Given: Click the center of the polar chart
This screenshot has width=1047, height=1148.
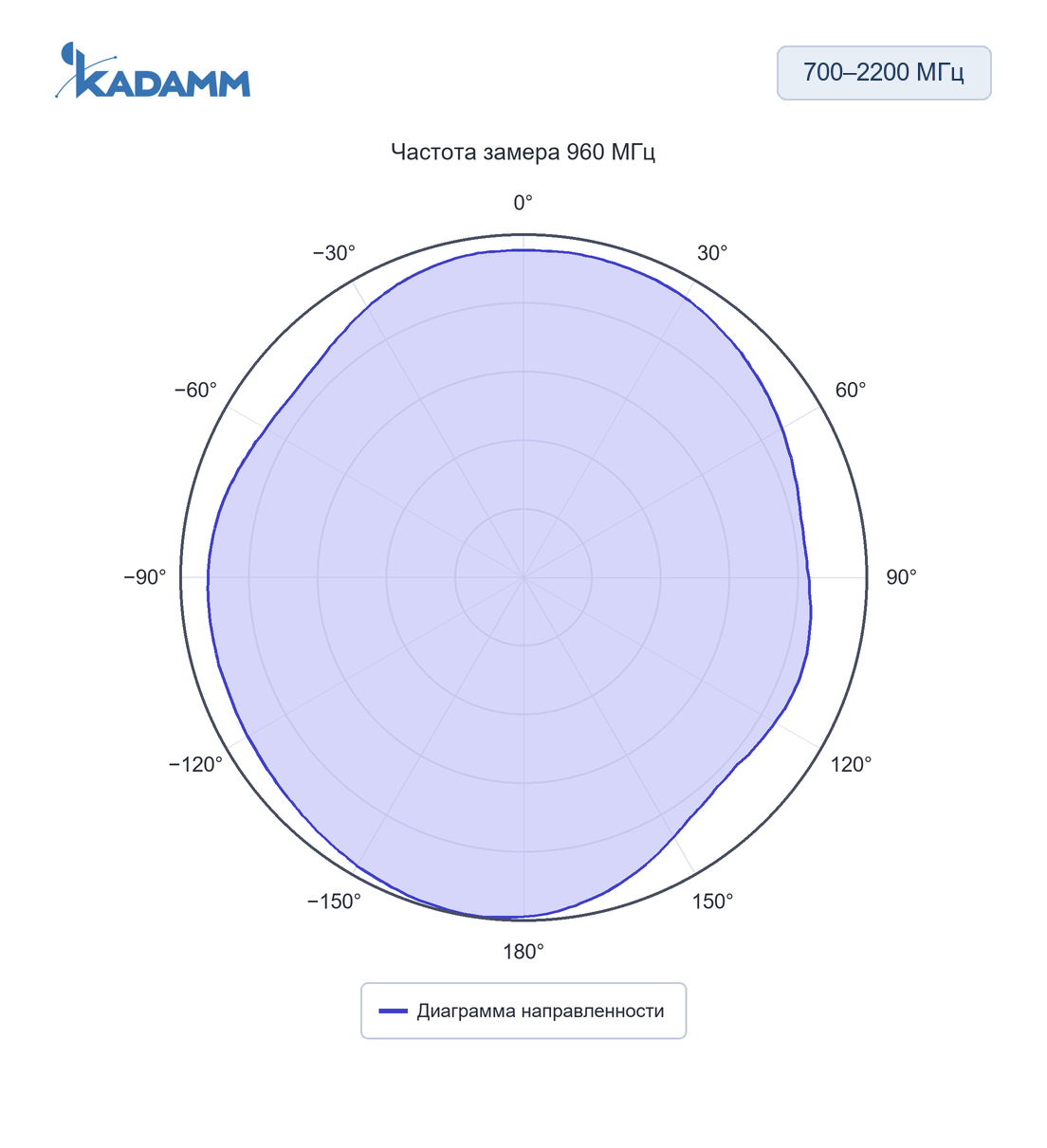Looking at the screenshot, I should 523,577.
